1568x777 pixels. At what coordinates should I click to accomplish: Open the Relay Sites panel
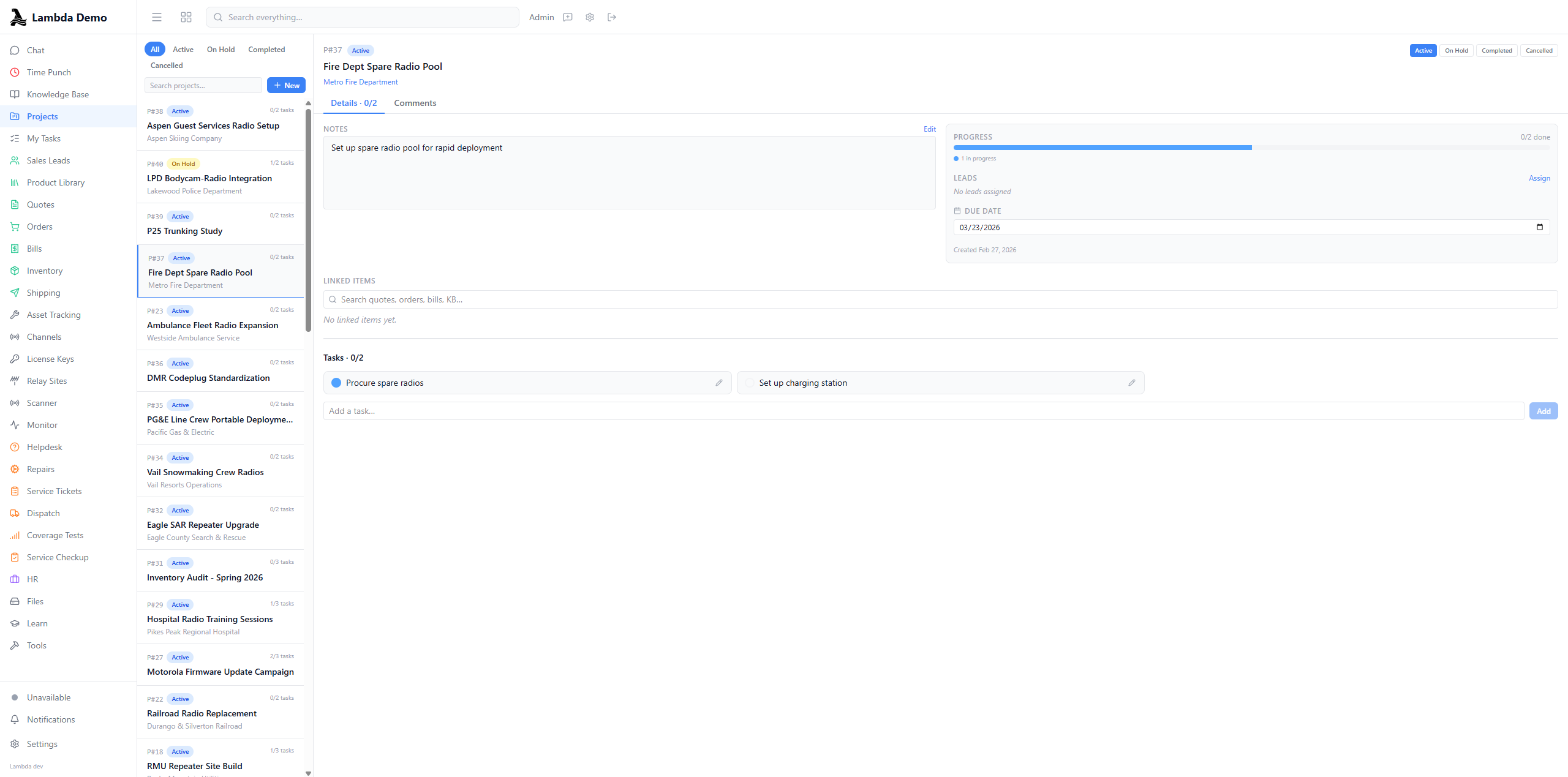point(46,380)
